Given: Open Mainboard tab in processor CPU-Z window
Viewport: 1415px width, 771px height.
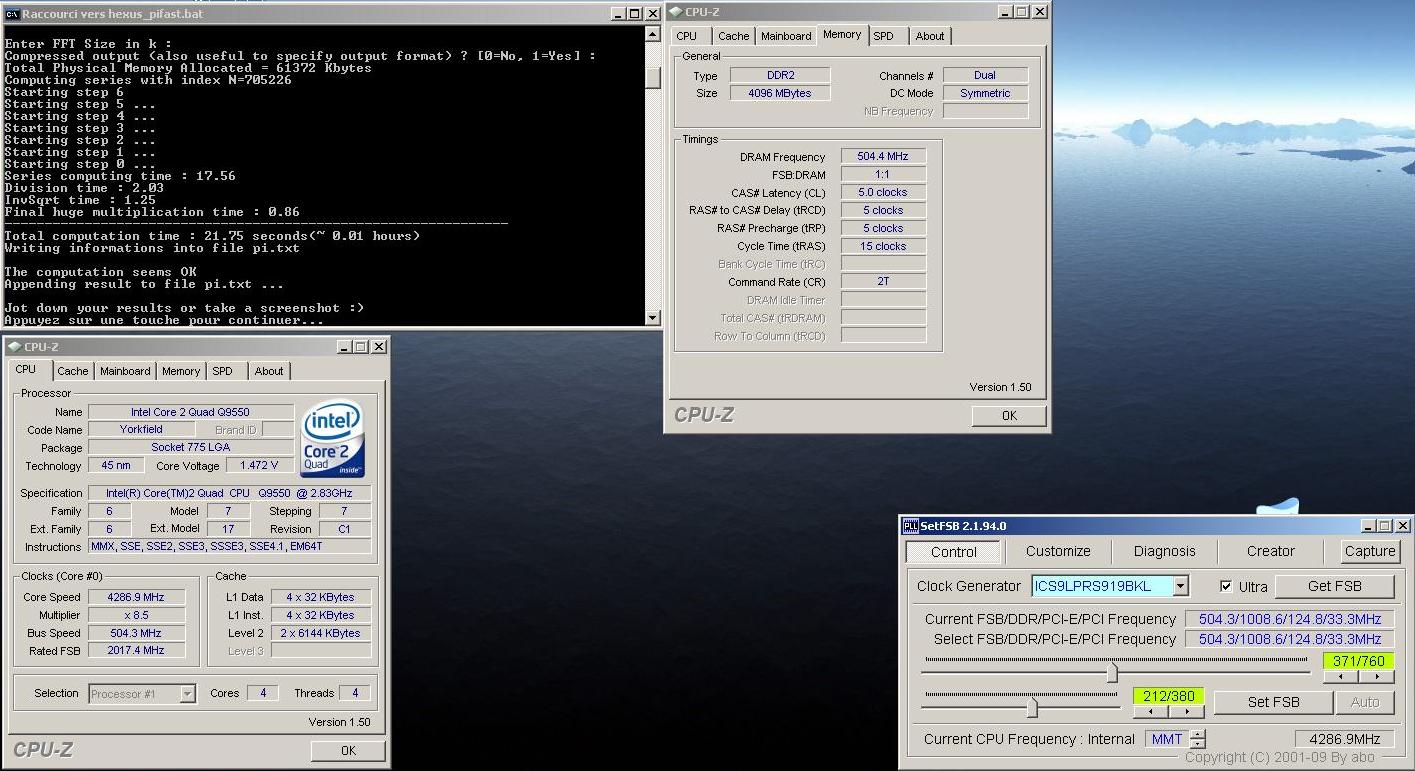Looking at the screenshot, I should (125, 371).
